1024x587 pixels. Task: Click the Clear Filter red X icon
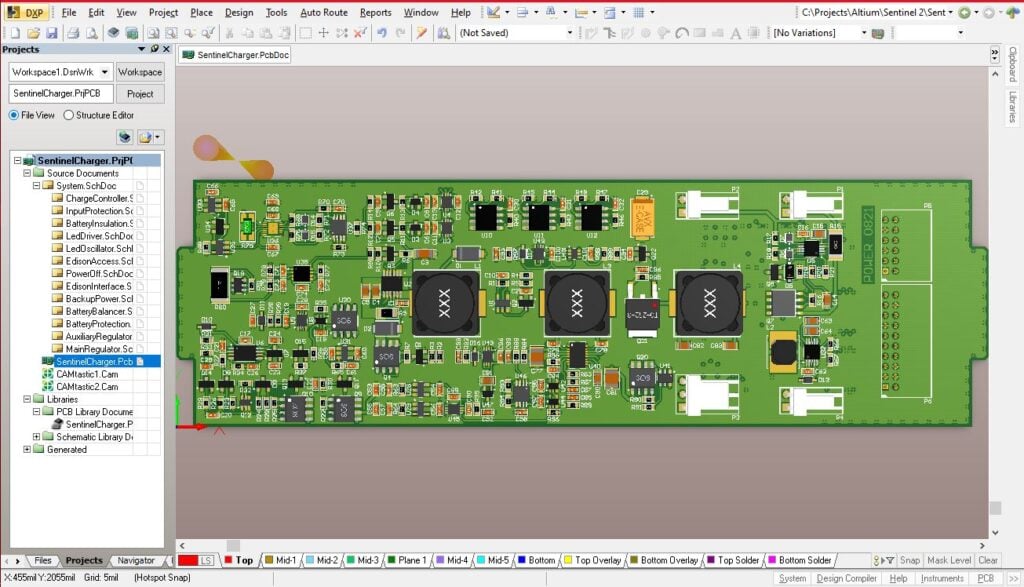(360, 33)
